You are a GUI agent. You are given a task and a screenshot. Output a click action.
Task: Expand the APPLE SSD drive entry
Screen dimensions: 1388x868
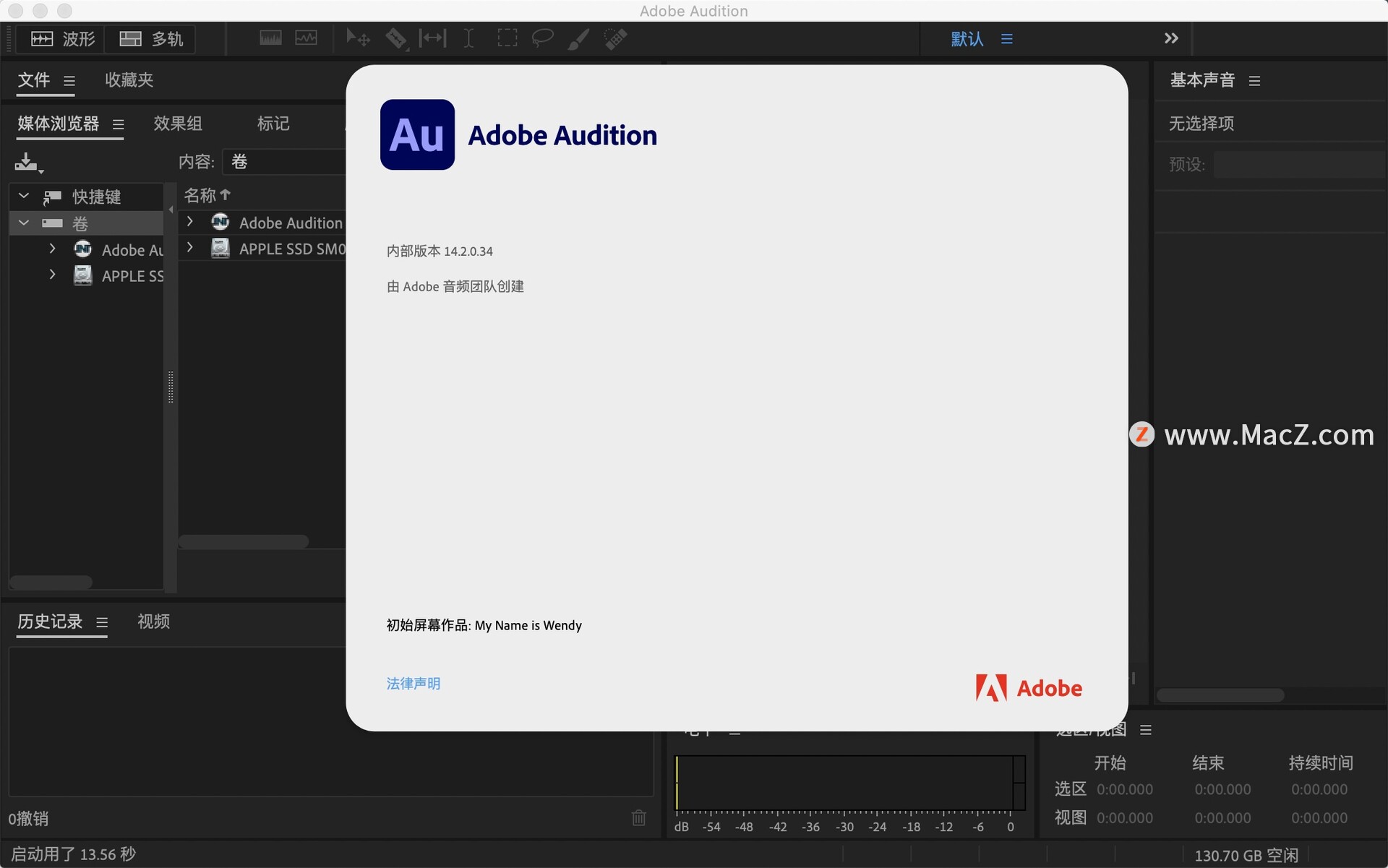(51, 275)
